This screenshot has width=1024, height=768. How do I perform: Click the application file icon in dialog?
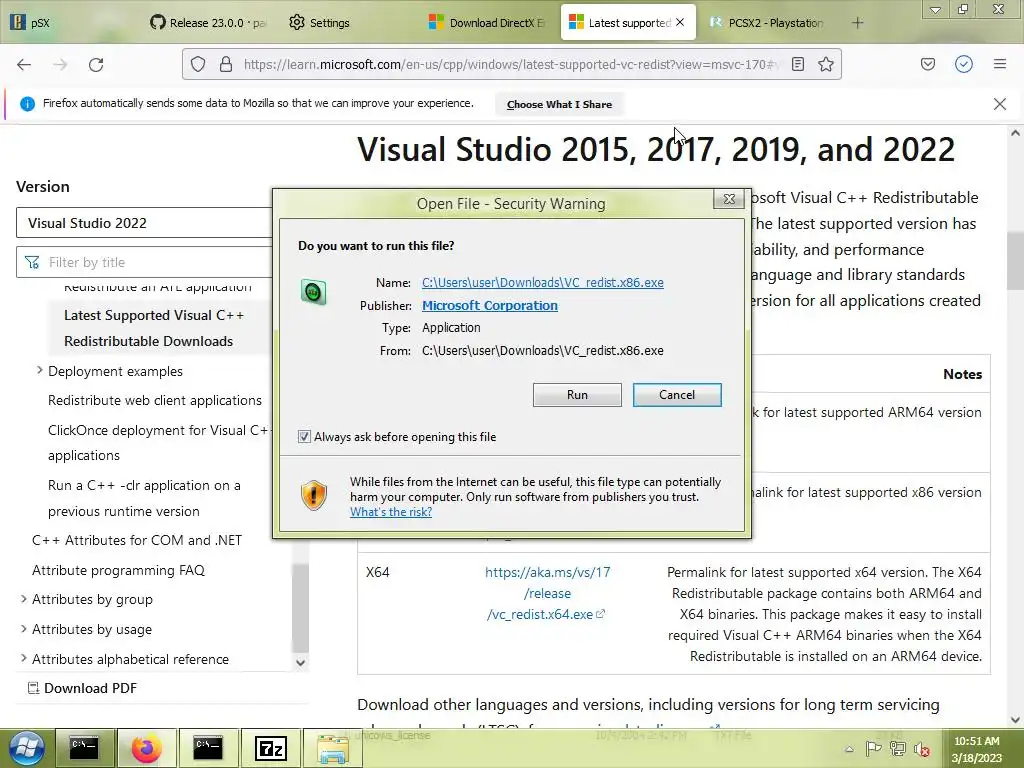(313, 292)
